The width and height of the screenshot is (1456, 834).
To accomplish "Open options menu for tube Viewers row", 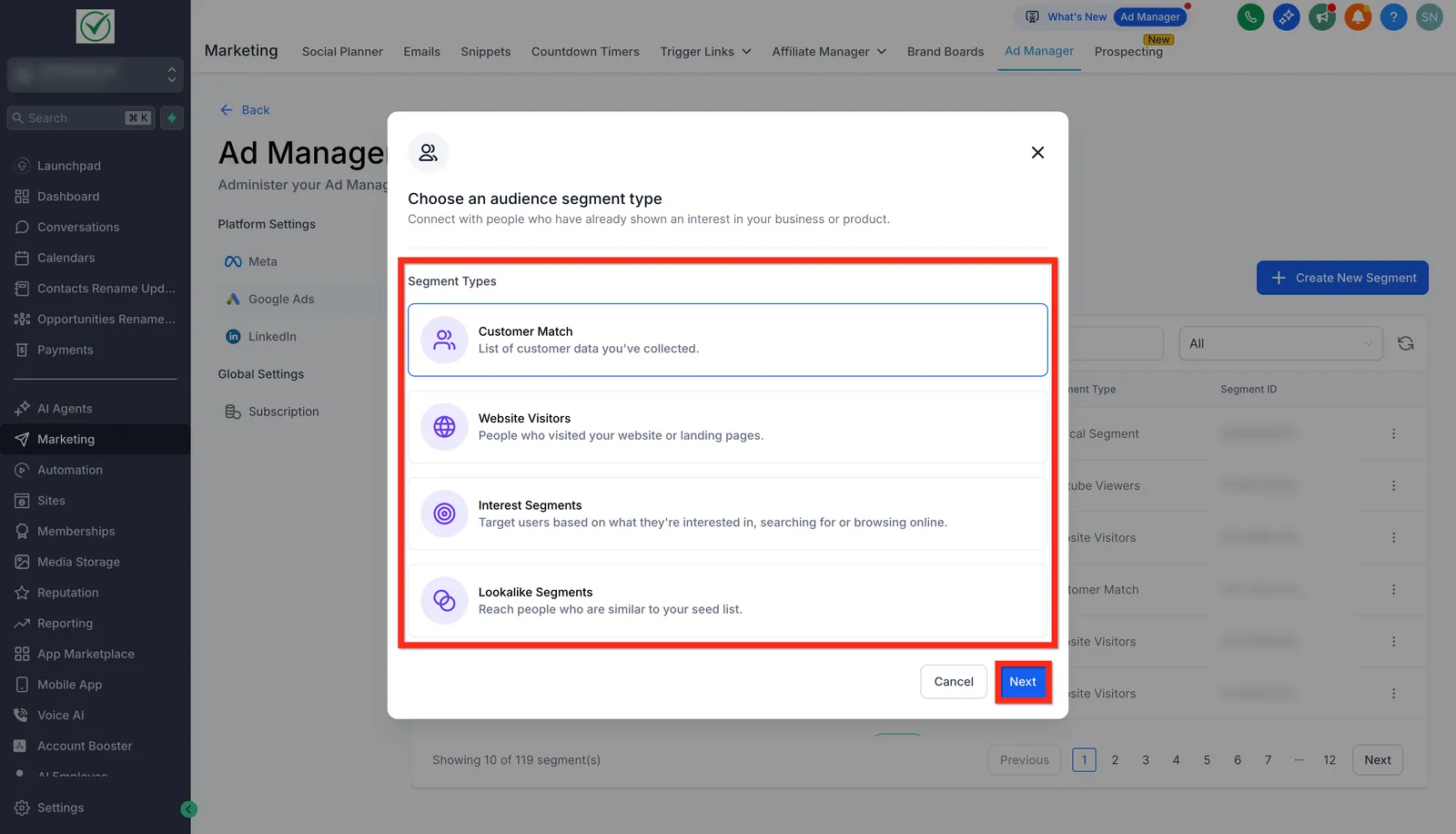I will tap(1393, 485).
